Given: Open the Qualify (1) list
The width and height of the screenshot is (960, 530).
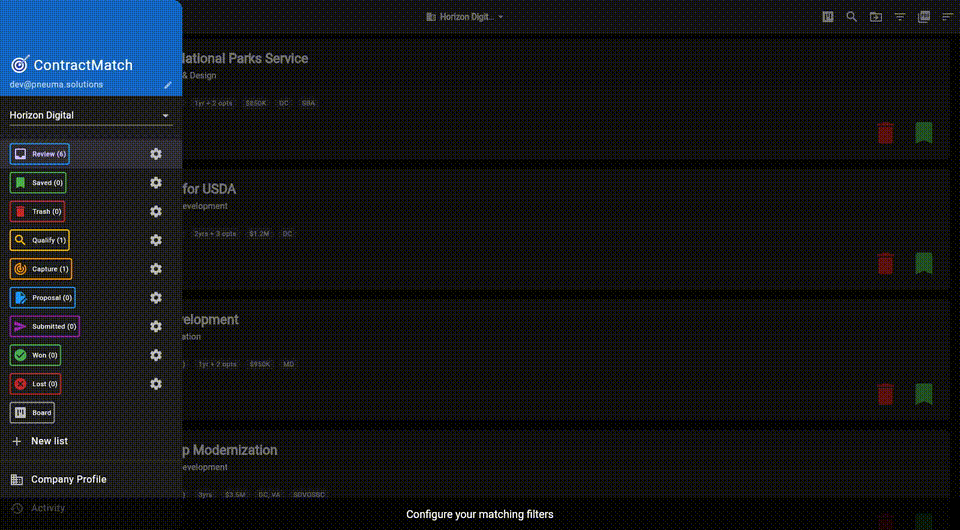Looking at the screenshot, I should click(39, 241).
